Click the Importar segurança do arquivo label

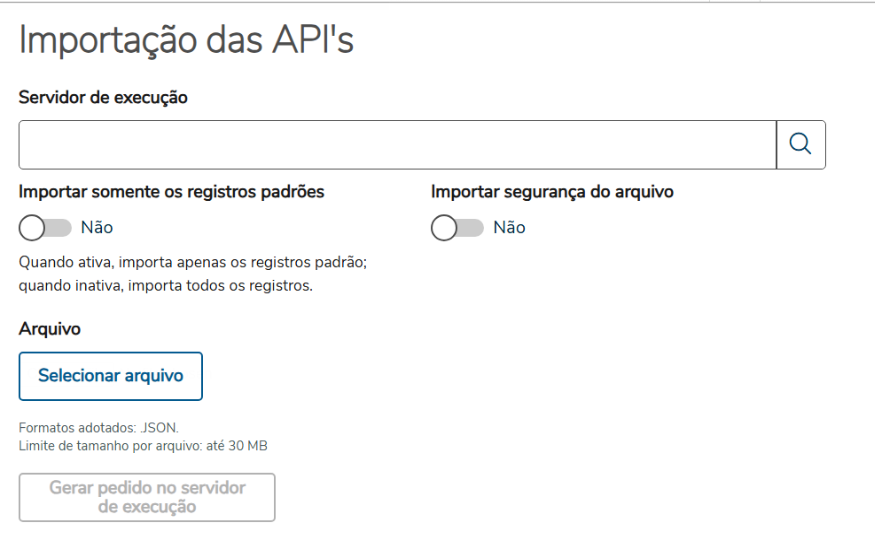(552, 192)
